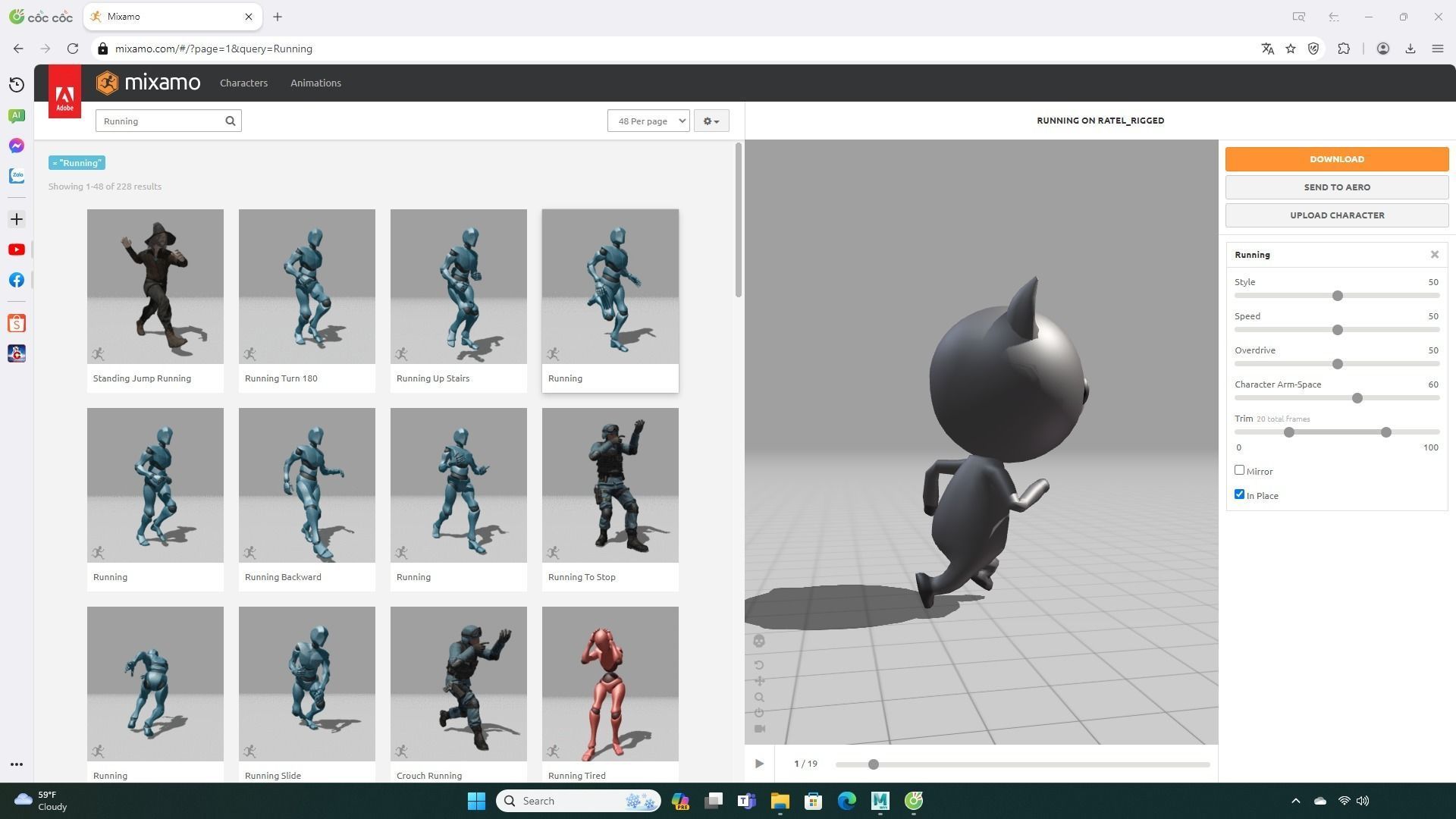1456x819 pixels.
Task: Open browser extensions puzzle icon
Action: pos(1344,49)
